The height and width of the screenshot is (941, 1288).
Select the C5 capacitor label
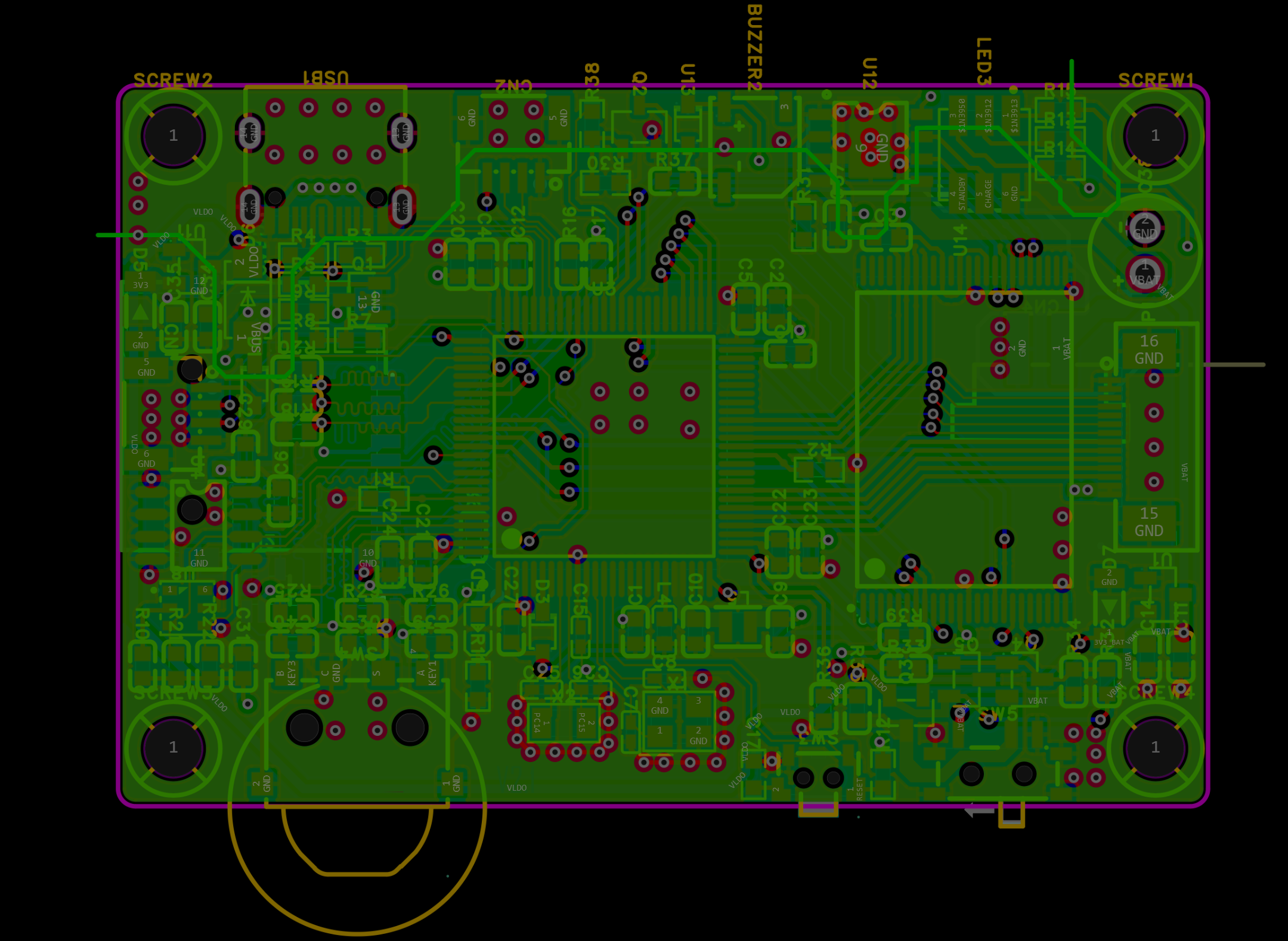click(745, 270)
